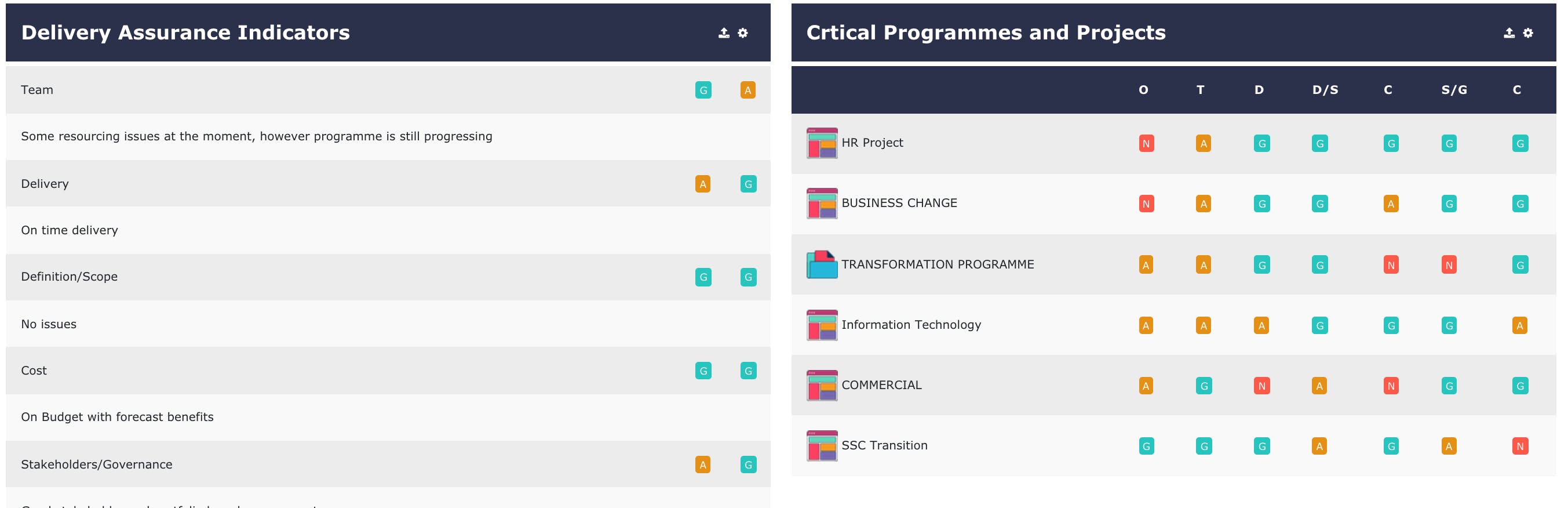Image resolution: width=1568 pixels, height=508 pixels.
Task: Click the COMMERCIAL project icon
Action: pos(822,386)
